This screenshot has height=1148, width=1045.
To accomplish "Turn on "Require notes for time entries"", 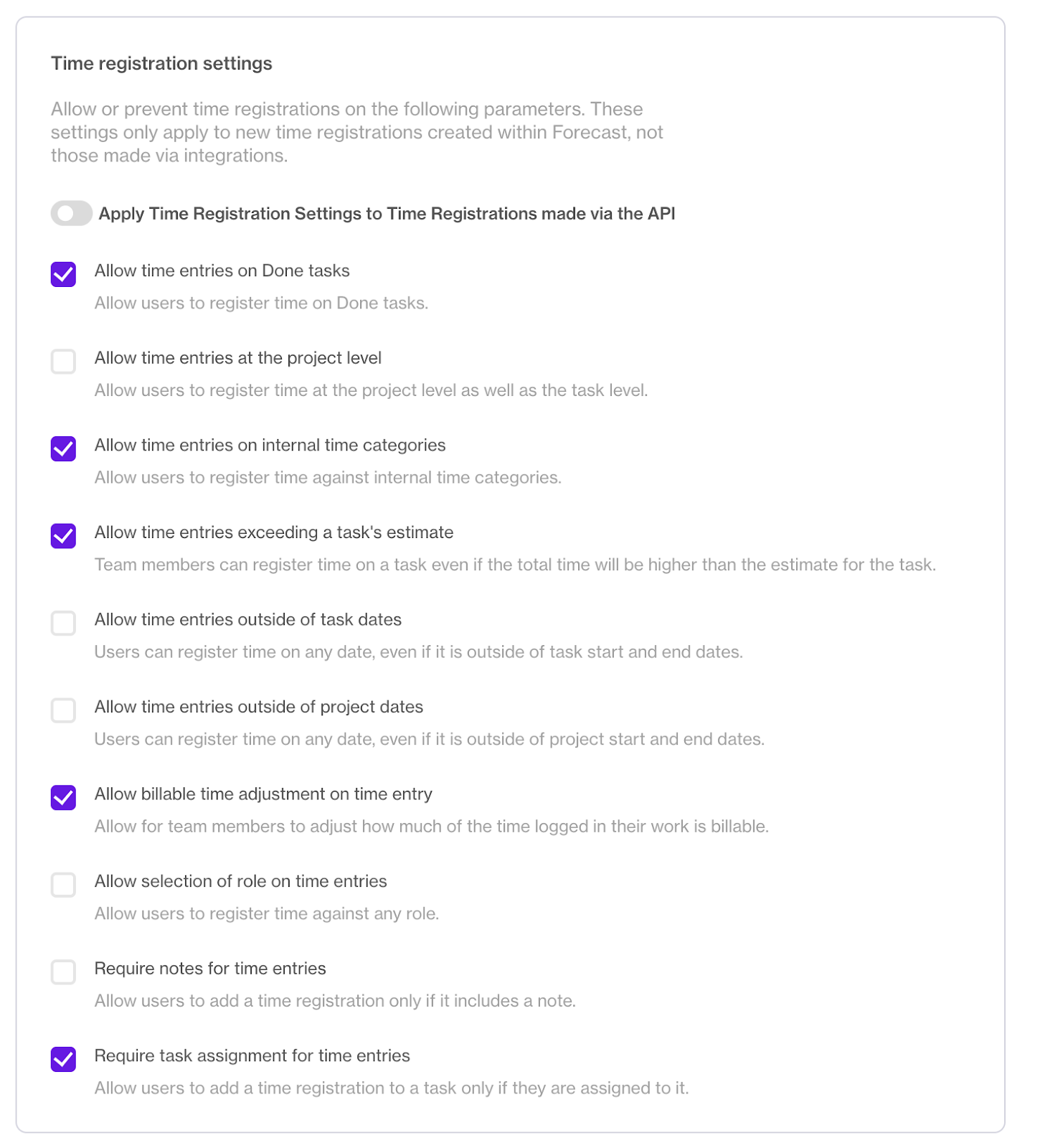I will 64,972.
